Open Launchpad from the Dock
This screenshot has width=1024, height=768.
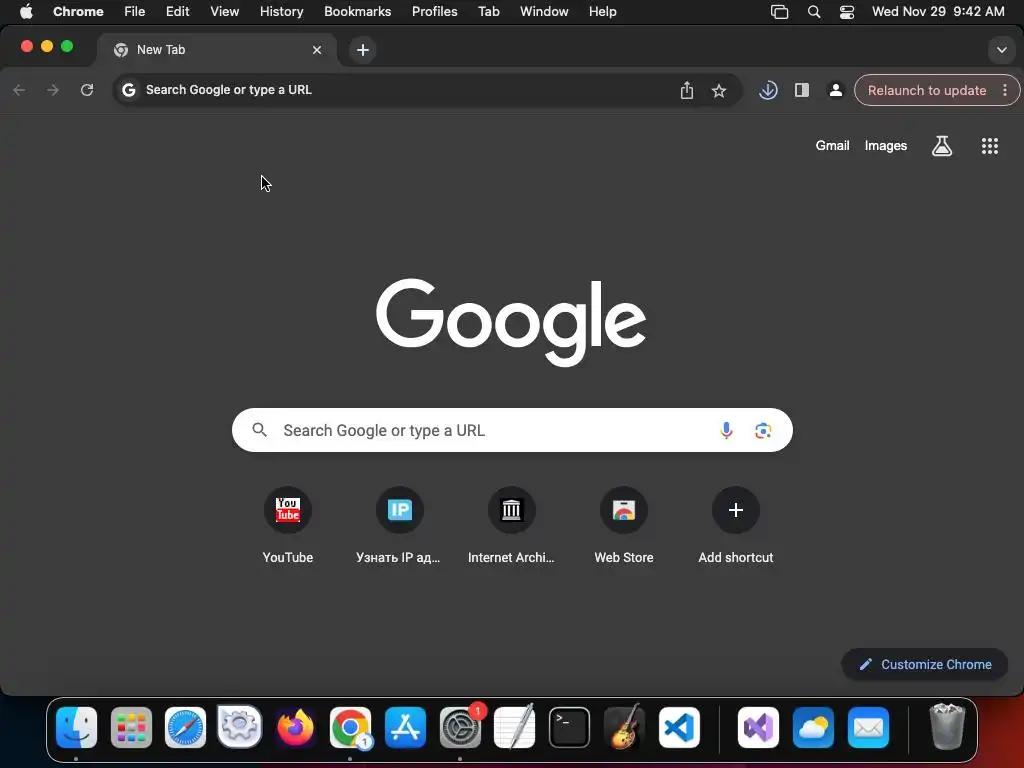pos(131,728)
